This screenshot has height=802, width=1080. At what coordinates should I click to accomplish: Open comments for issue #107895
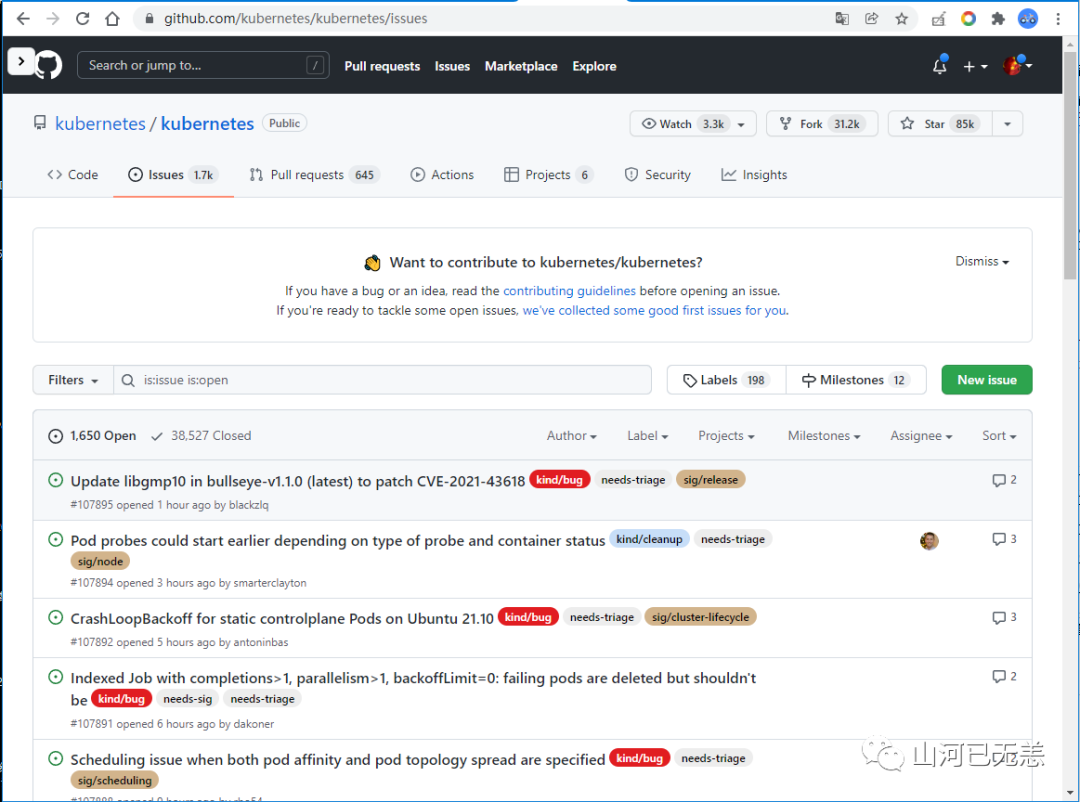pos(1004,480)
